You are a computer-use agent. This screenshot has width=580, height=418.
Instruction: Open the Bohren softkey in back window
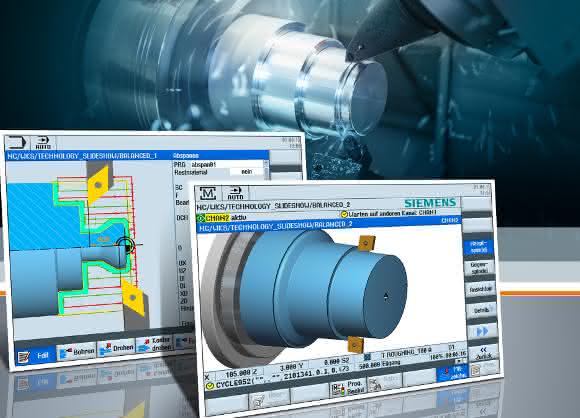77,351
